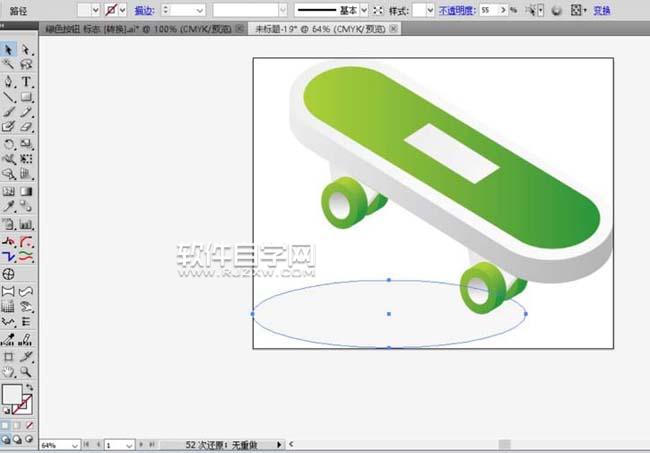
Task: Select the Rectangle tool
Action: (26, 97)
